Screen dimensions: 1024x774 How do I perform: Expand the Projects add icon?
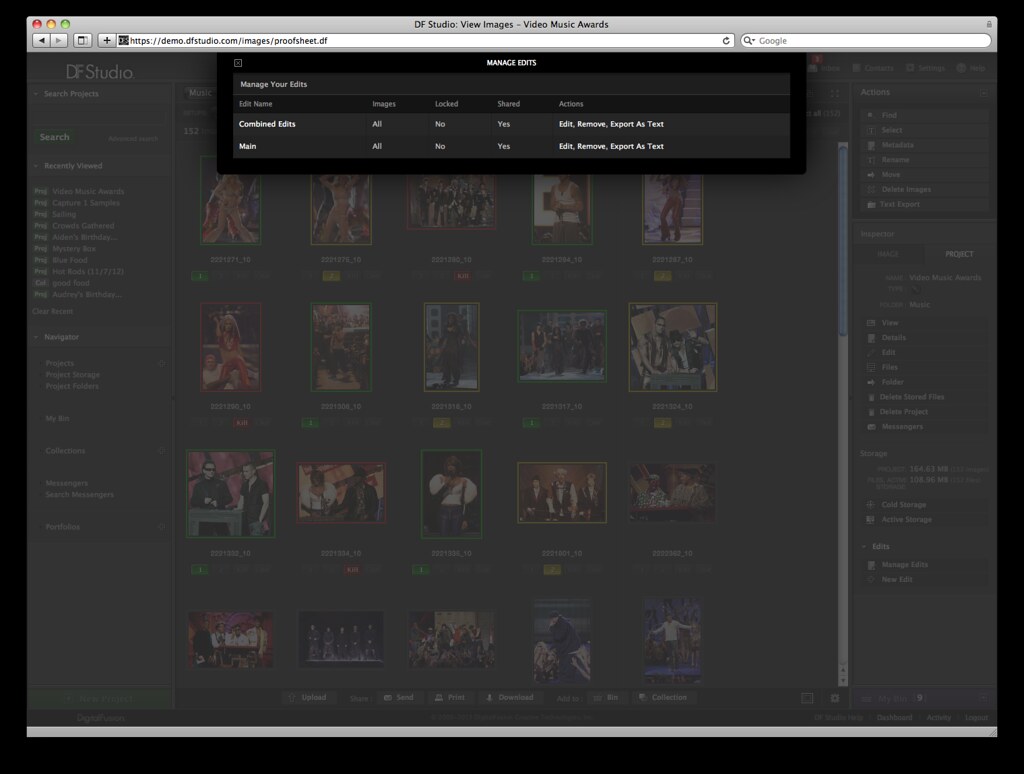161,363
